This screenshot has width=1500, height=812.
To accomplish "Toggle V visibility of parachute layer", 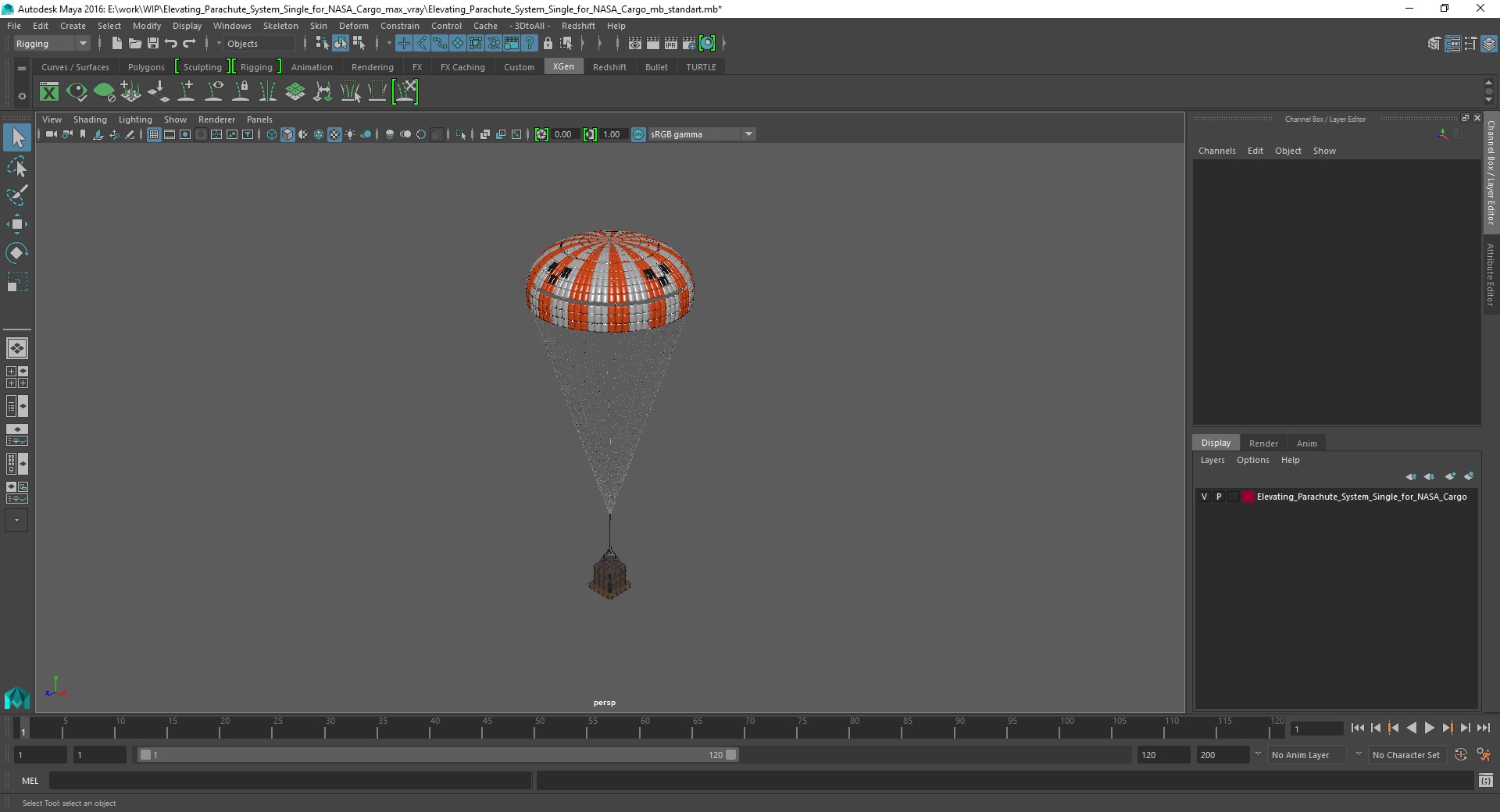I will 1204,497.
